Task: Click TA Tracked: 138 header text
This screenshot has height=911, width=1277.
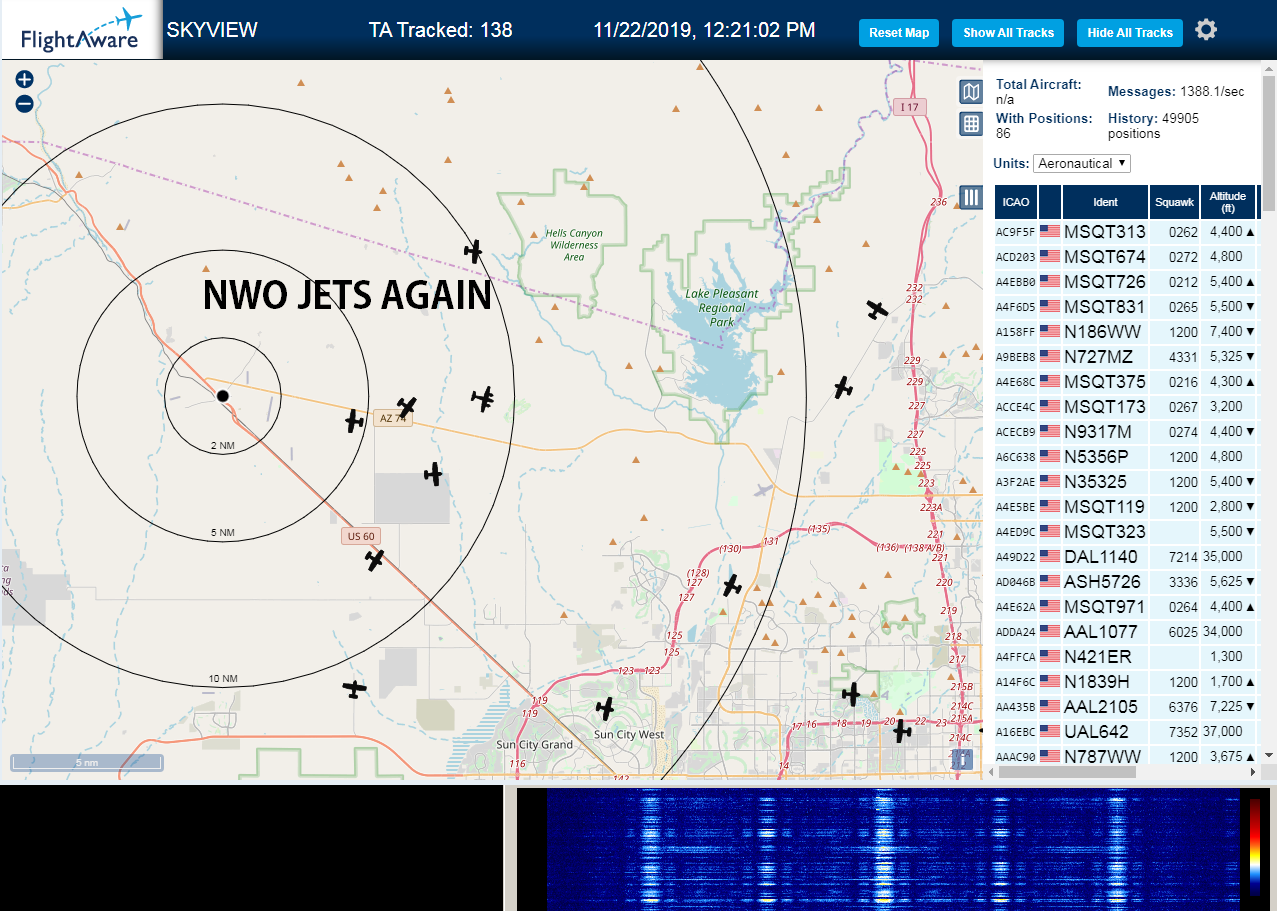Action: point(440,30)
